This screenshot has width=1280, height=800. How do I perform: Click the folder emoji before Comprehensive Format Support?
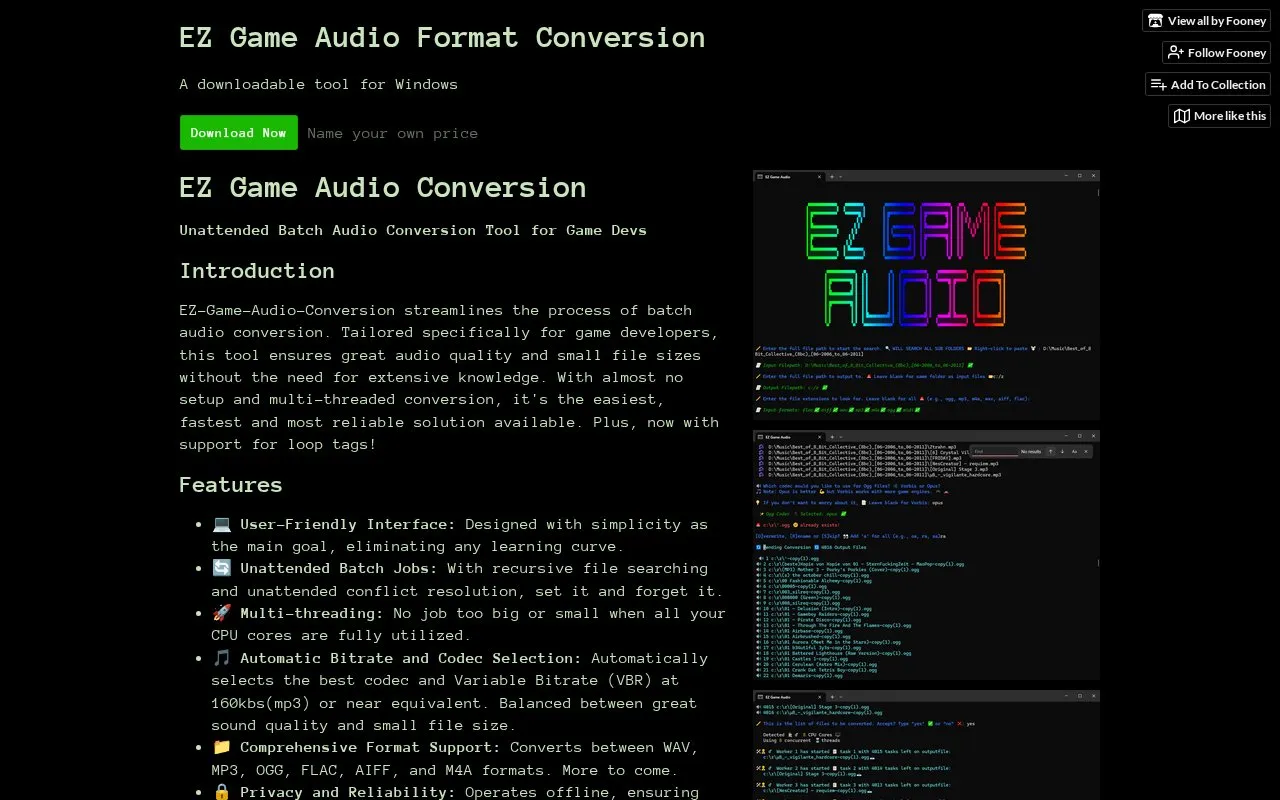click(x=222, y=747)
